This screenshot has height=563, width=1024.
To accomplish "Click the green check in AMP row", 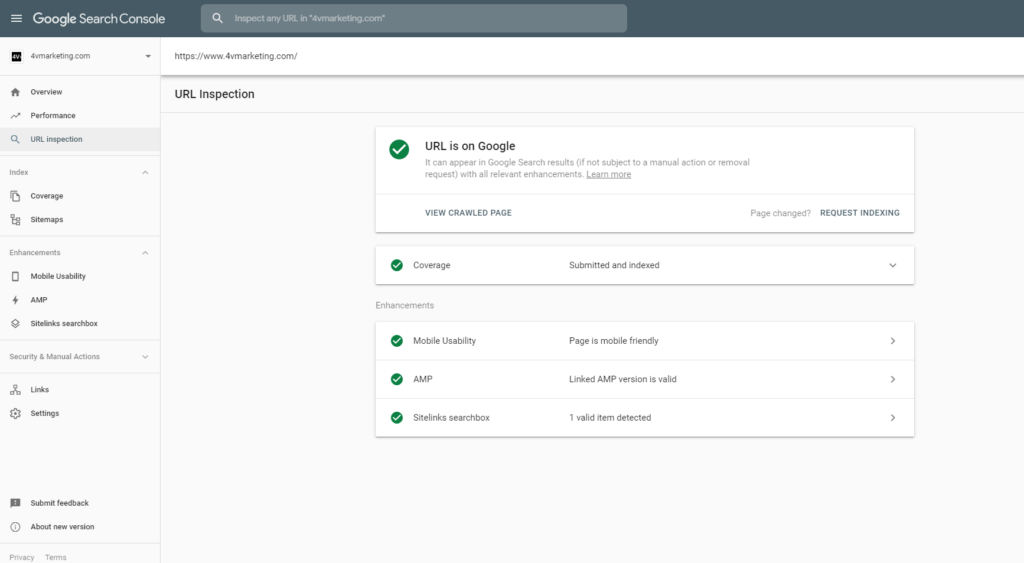I will coord(396,379).
